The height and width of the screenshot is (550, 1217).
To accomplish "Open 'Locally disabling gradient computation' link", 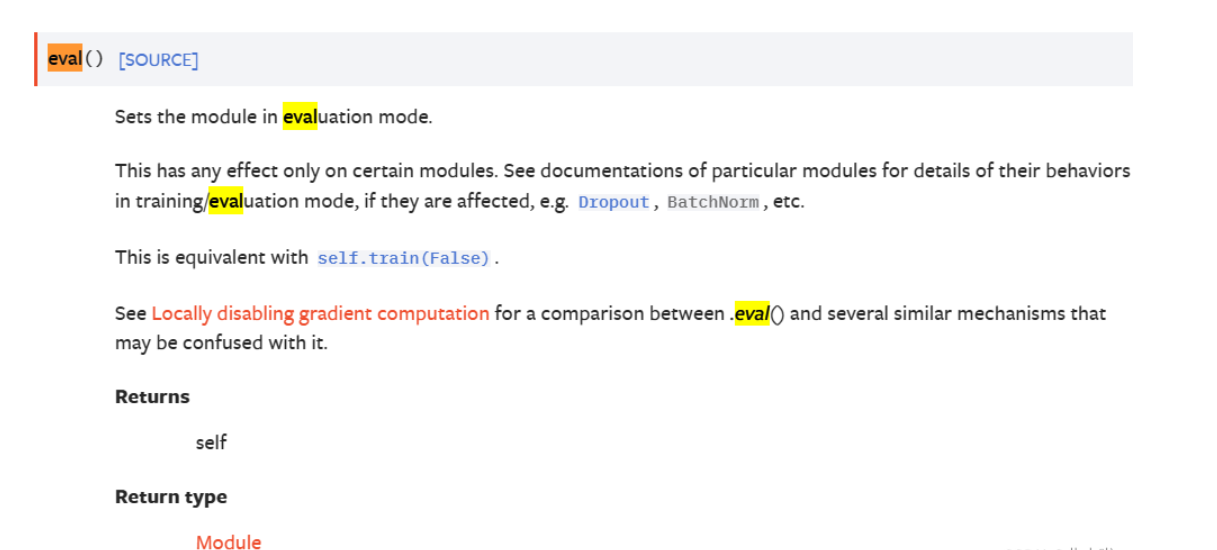I will (x=320, y=314).
